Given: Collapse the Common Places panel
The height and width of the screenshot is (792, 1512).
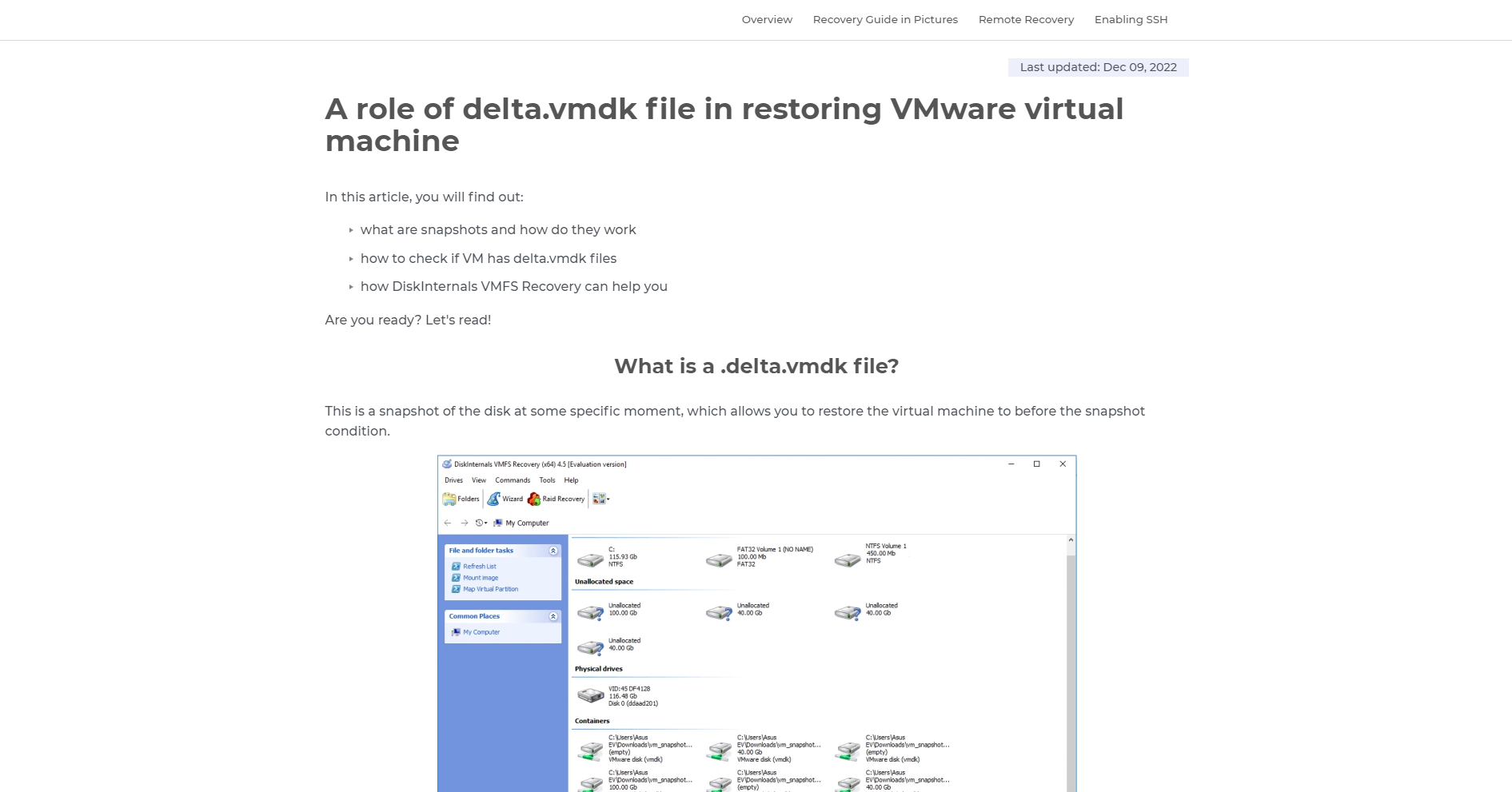Looking at the screenshot, I should coord(553,616).
